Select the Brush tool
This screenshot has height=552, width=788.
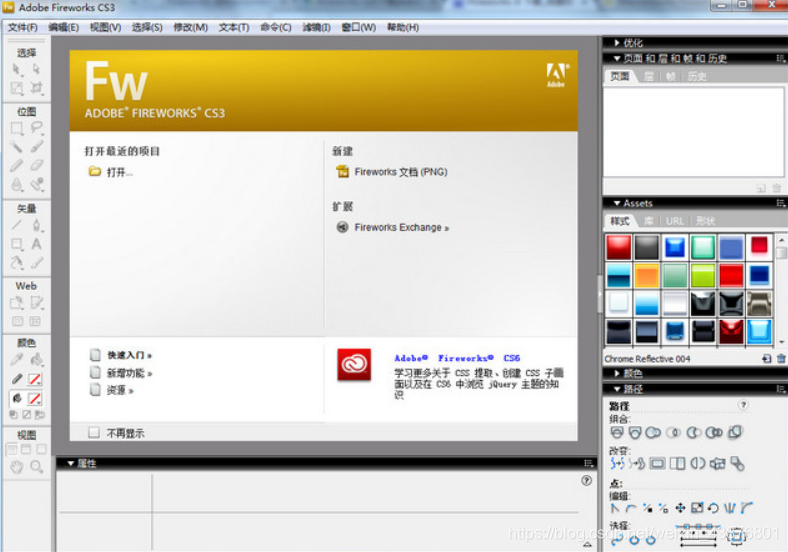(x=36, y=146)
